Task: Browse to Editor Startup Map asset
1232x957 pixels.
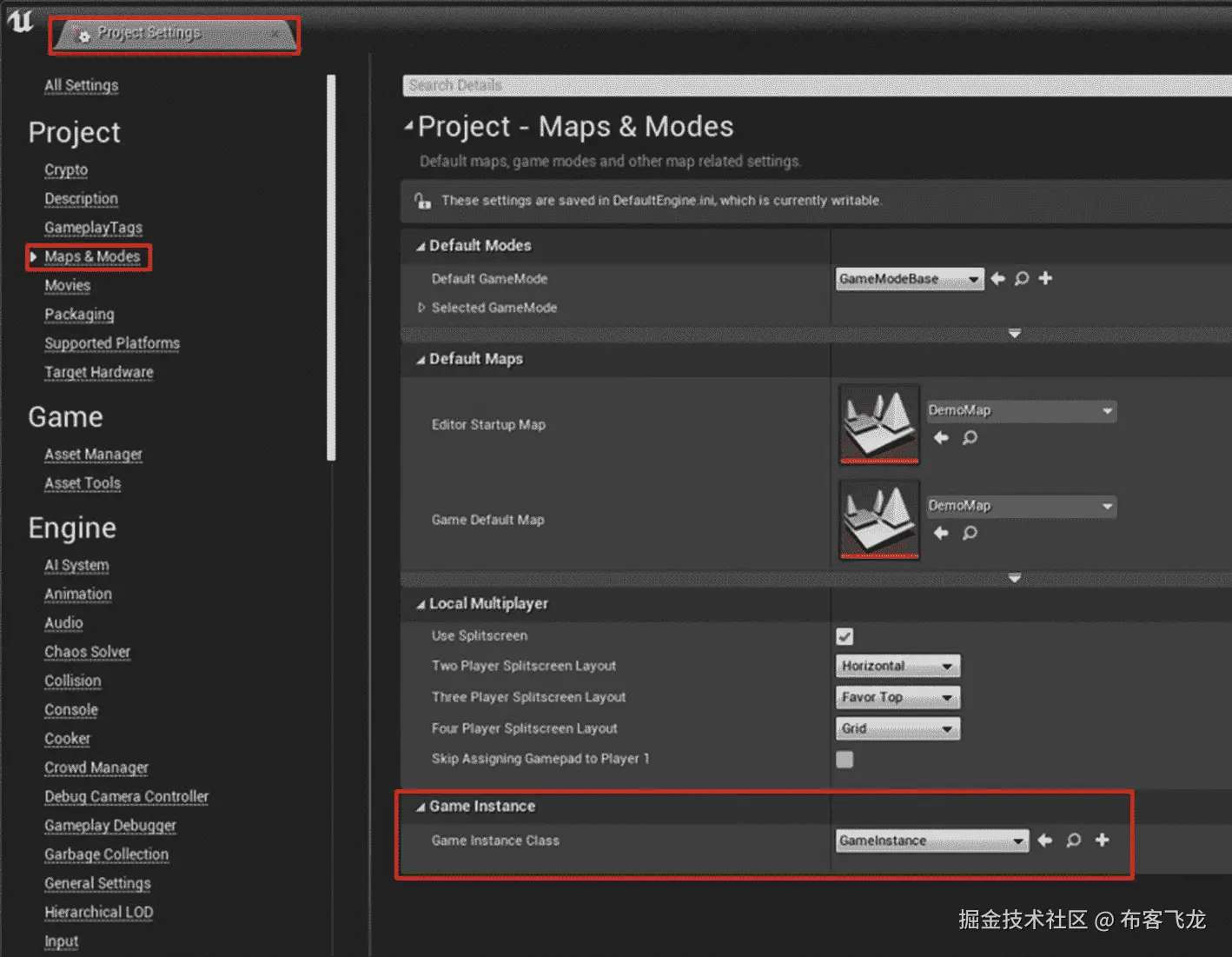Action: tap(970, 437)
